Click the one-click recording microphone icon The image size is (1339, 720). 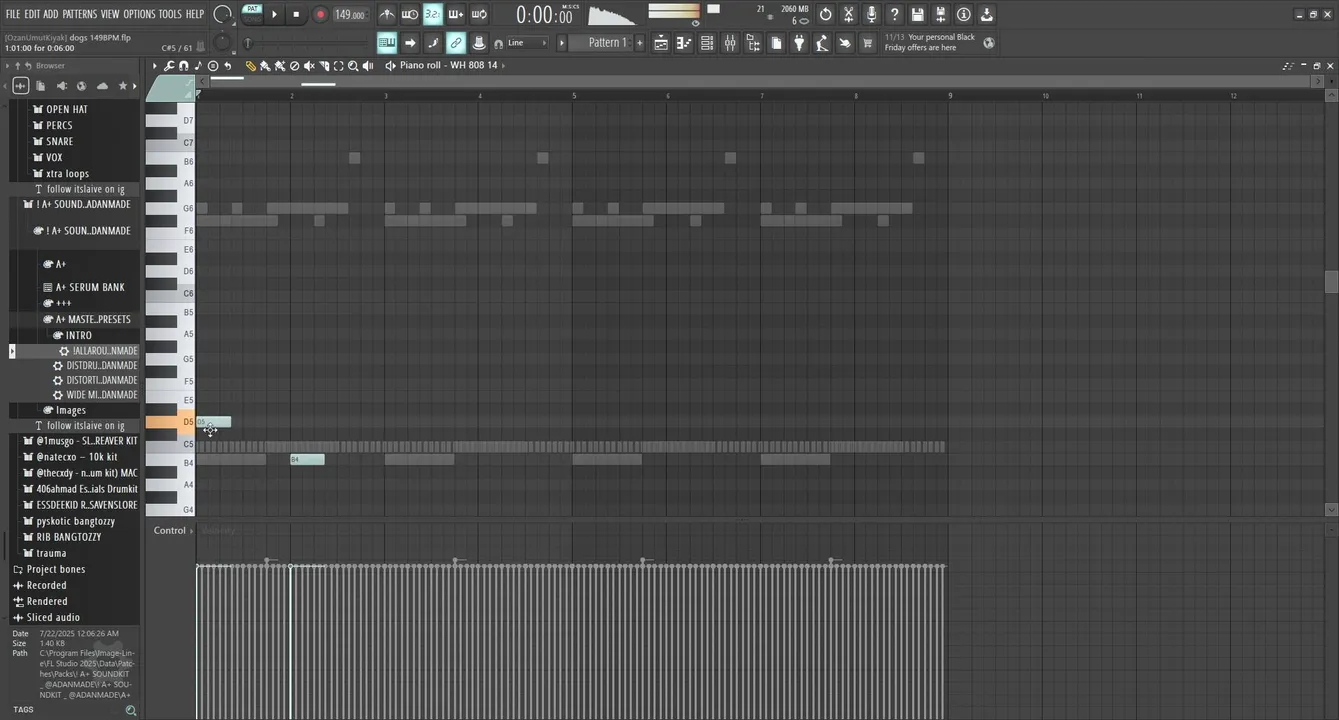pyautogui.click(x=871, y=14)
